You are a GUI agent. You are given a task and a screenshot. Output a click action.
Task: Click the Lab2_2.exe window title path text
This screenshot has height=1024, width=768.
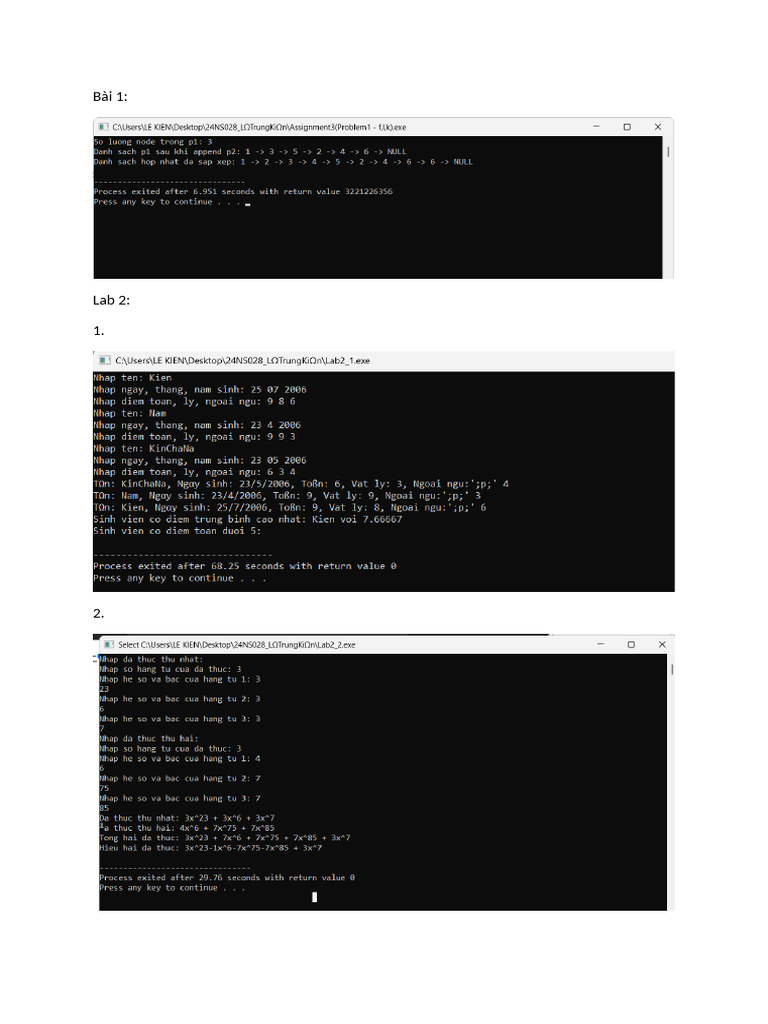point(237,645)
